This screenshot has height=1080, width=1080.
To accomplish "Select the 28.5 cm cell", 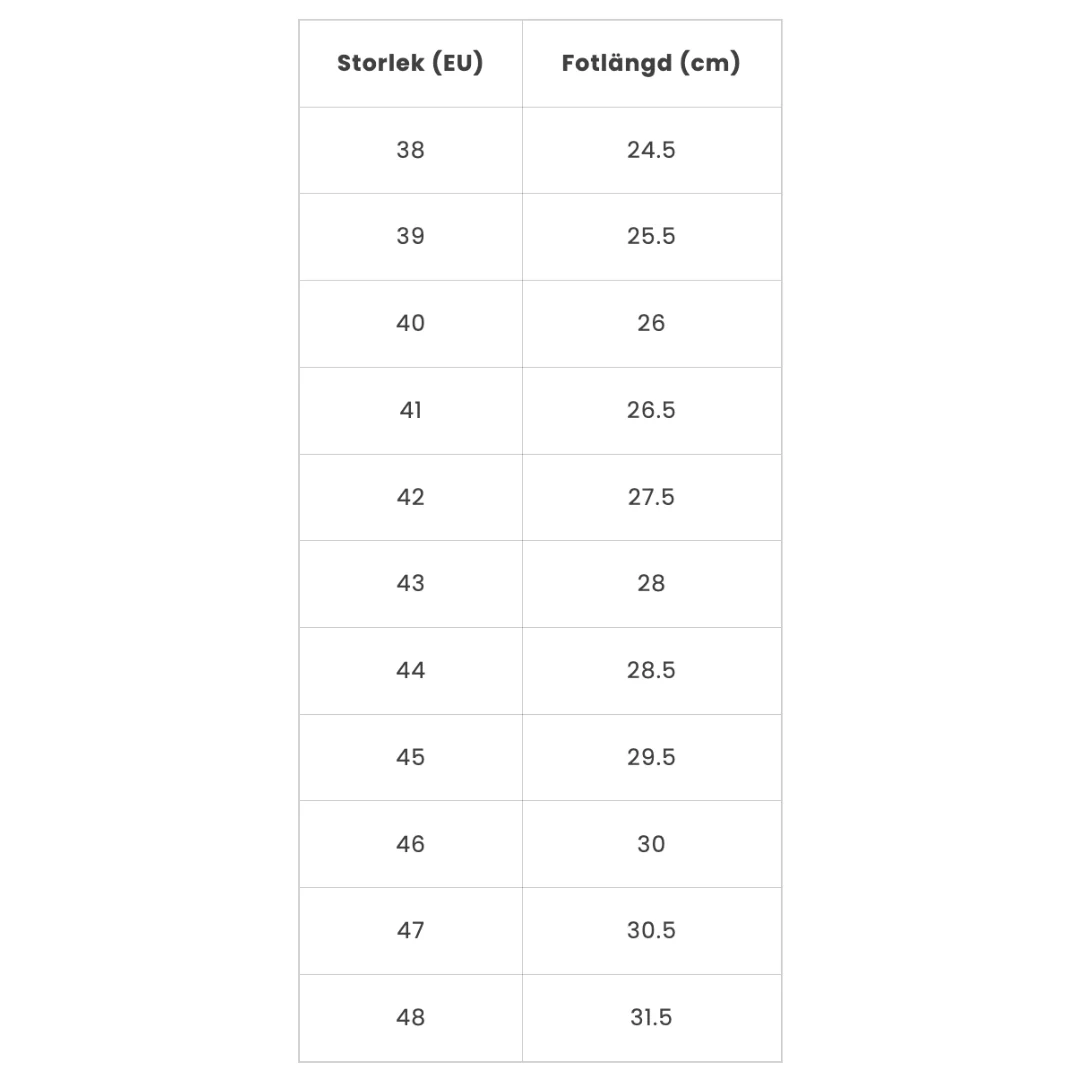I will pos(651,670).
